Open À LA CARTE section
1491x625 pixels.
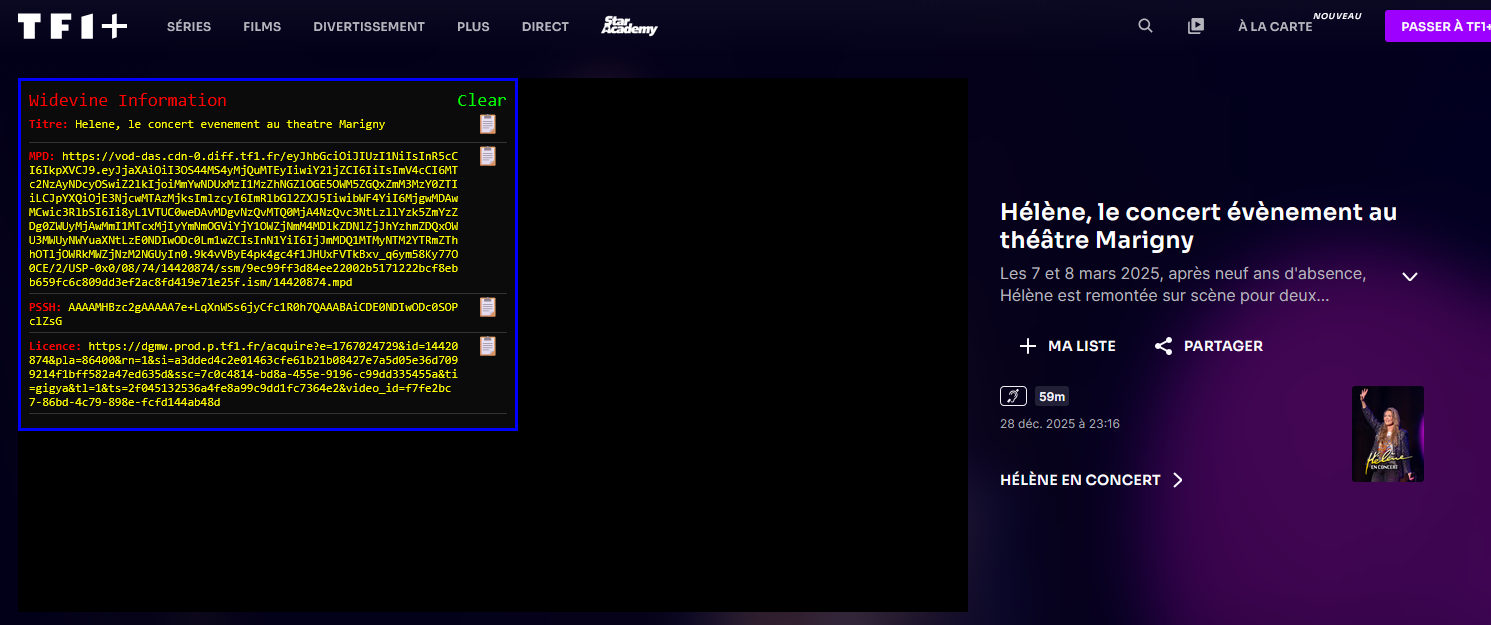[x=1275, y=27]
